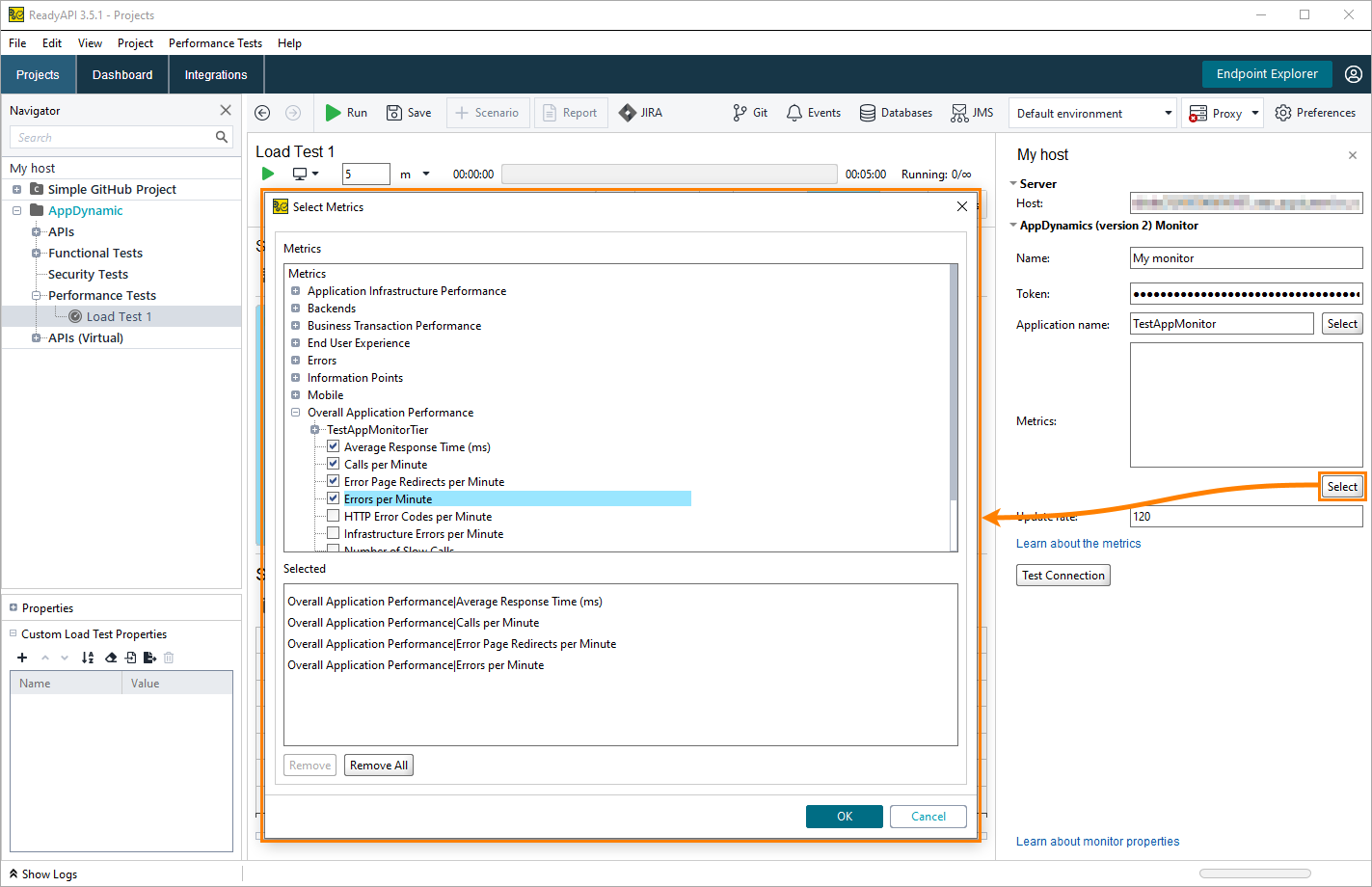The width and height of the screenshot is (1372, 887).
Task: Uncheck the Errors per Minute metric
Action: [333, 498]
